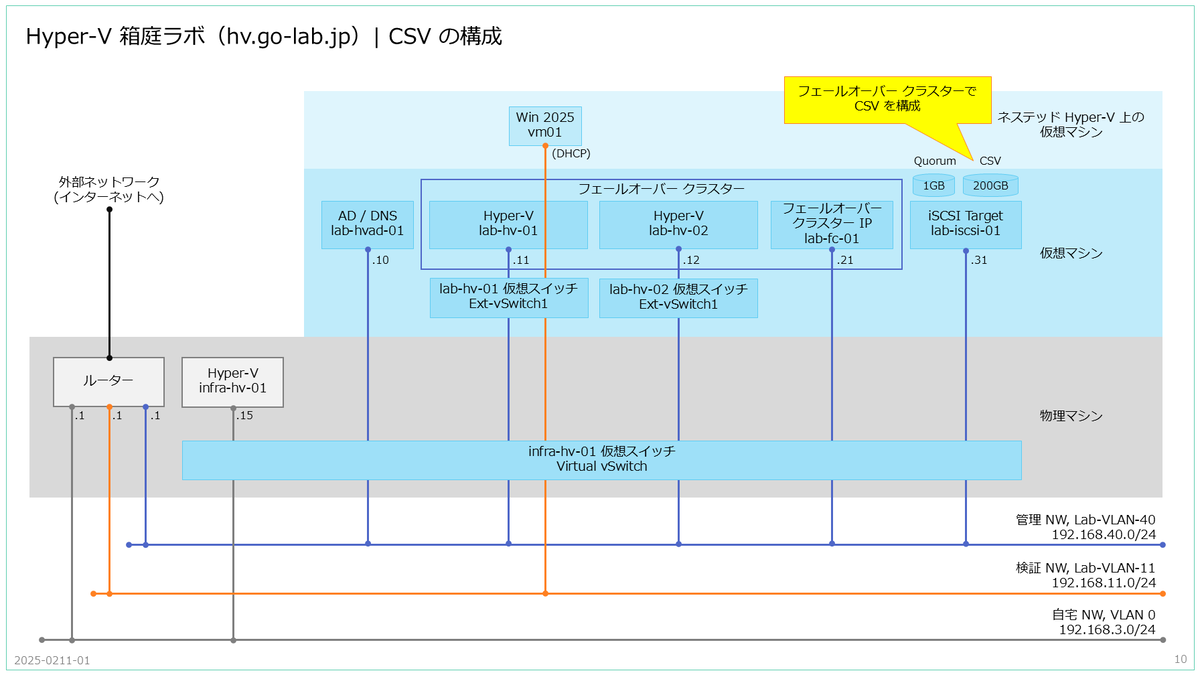Select the yellow CSV を構成 callout
Viewport: 1200px width, 675px height.
pos(887,98)
